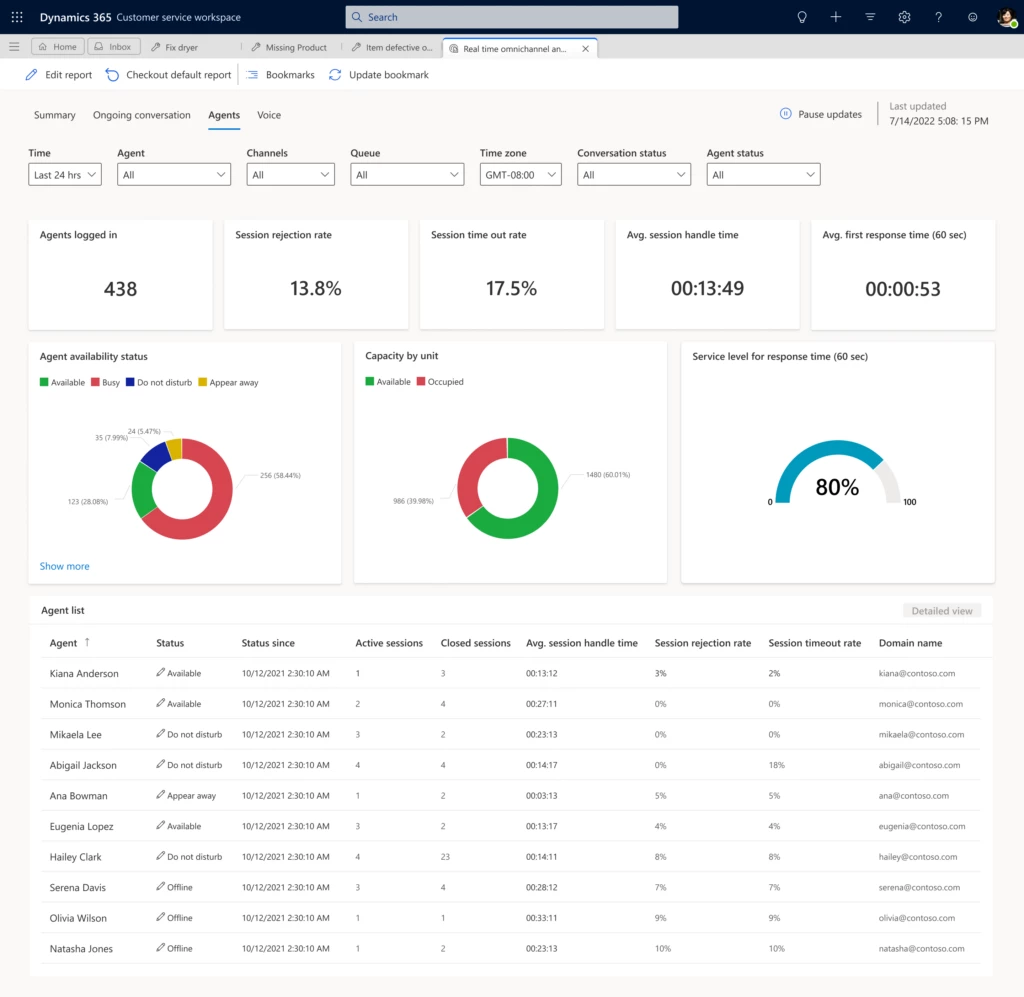Click Pause updates
This screenshot has height=997, width=1024.
tap(820, 114)
